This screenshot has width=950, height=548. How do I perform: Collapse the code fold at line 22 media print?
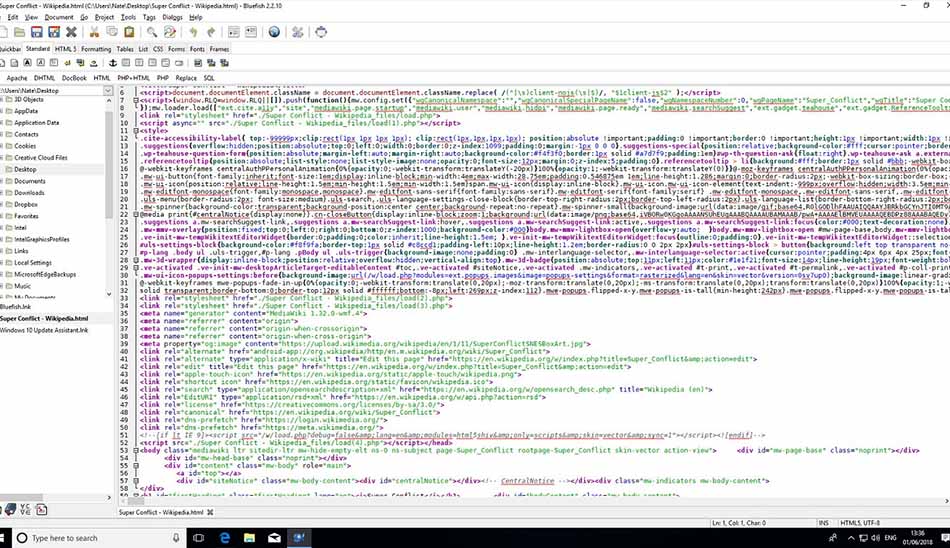coord(136,214)
